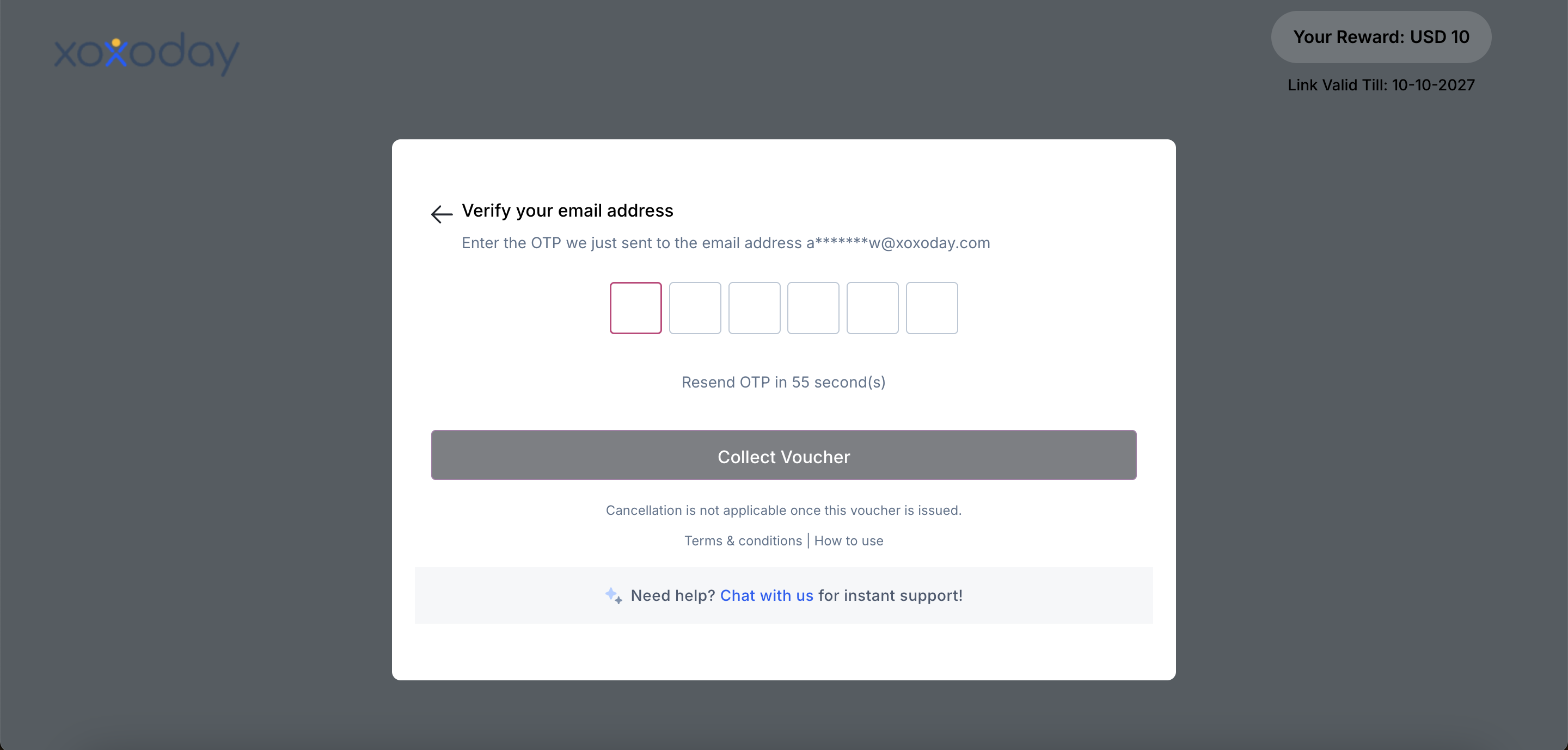Click the Verify your email address heading
This screenshot has width=1568, height=750.
point(567,211)
